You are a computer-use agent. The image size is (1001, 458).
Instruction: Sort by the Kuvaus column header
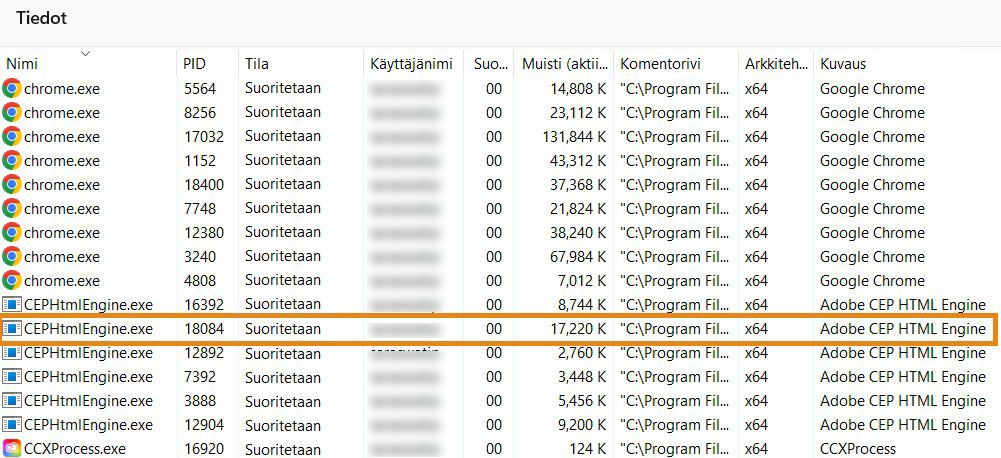coord(843,64)
